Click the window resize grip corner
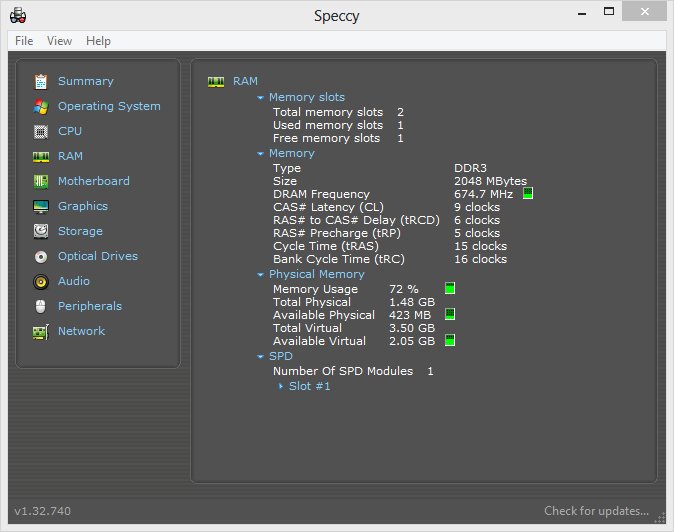 [x=659, y=519]
